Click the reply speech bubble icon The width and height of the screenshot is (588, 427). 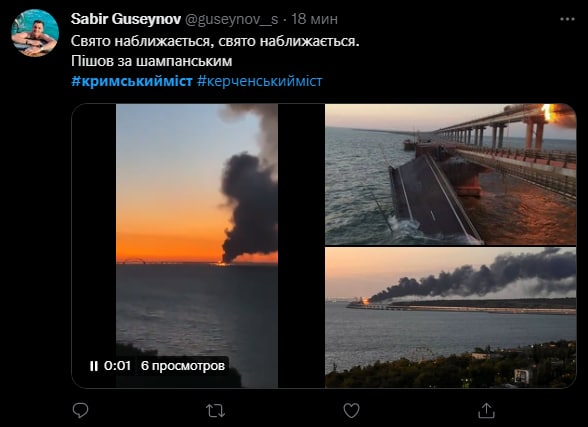click(x=80, y=411)
